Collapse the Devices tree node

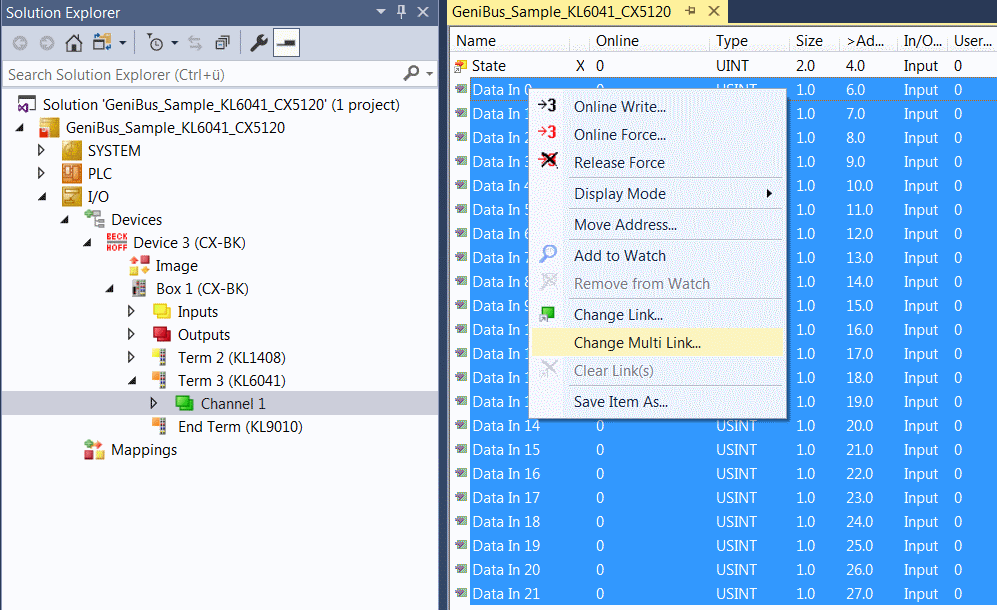(x=65, y=219)
